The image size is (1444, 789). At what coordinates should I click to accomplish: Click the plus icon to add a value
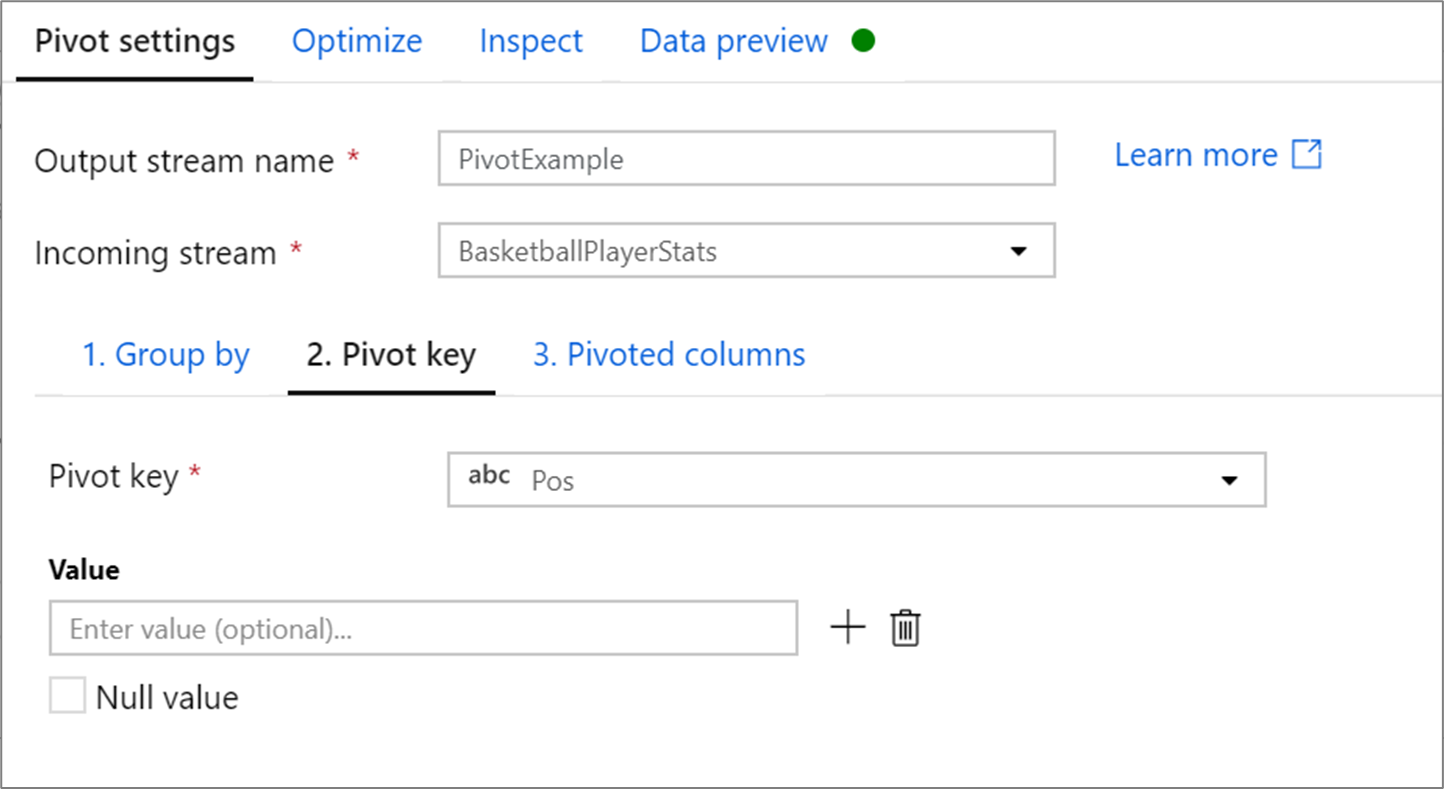[x=848, y=627]
